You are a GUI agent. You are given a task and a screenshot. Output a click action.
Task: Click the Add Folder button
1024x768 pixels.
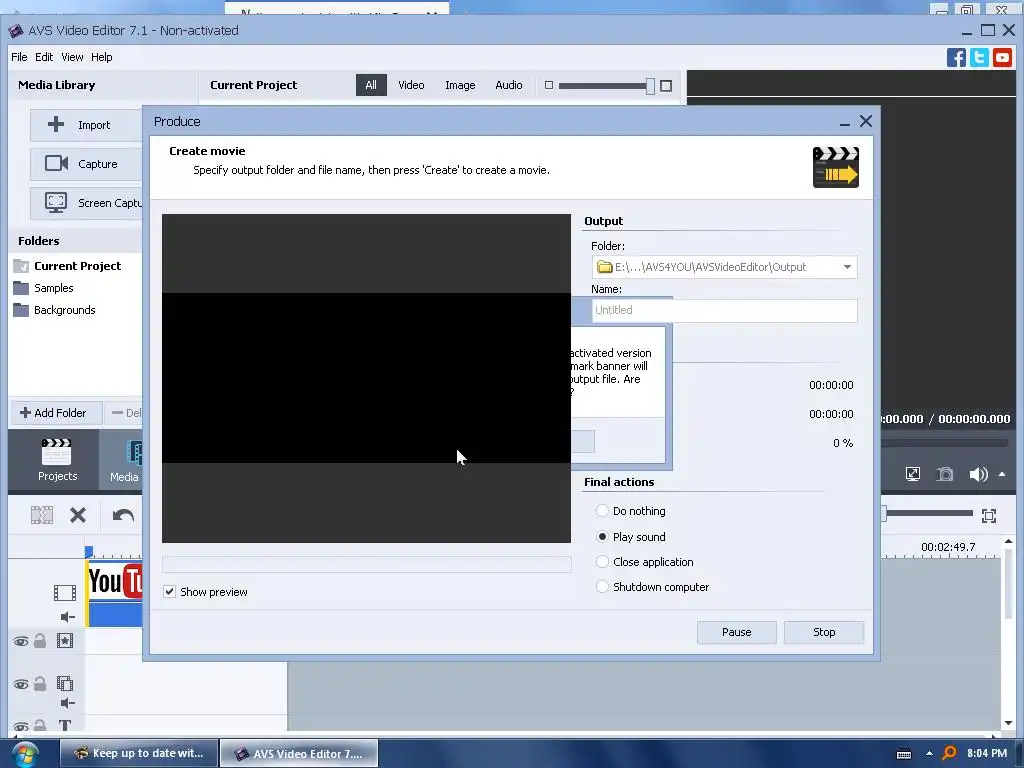(x=57, y=413)
